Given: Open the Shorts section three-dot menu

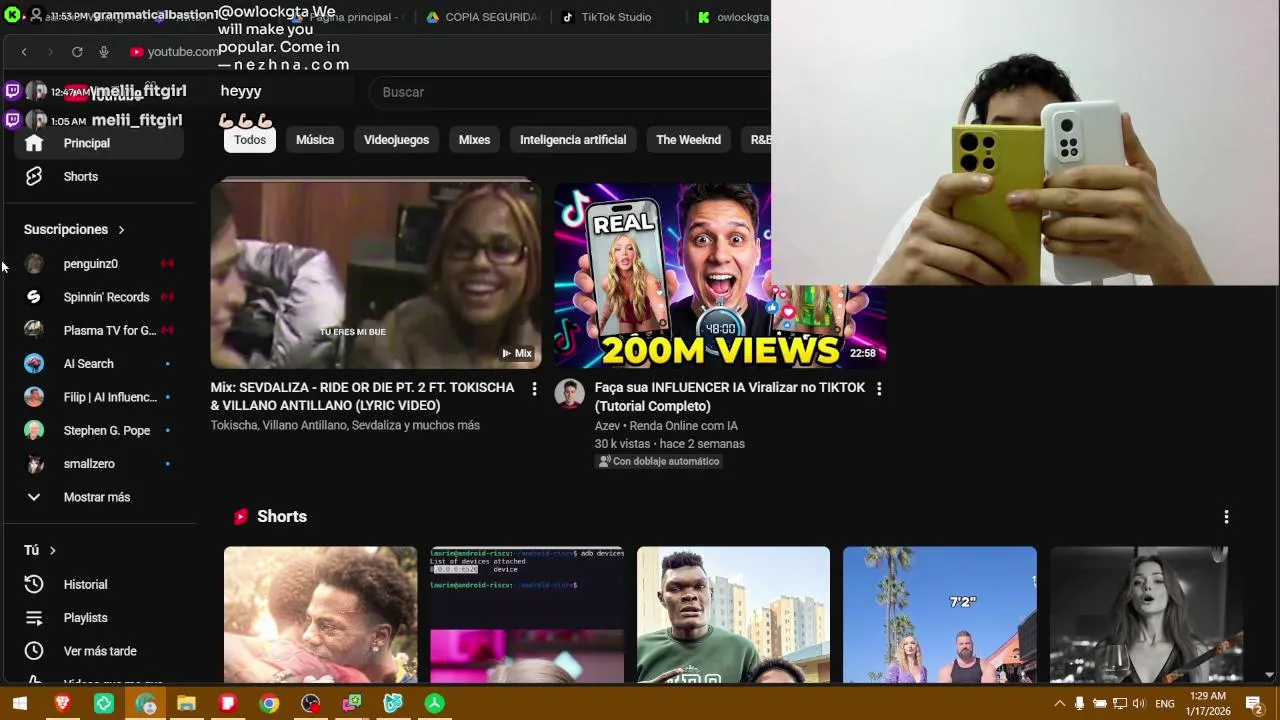Looking at the screenshot, I should point(1226,517).
